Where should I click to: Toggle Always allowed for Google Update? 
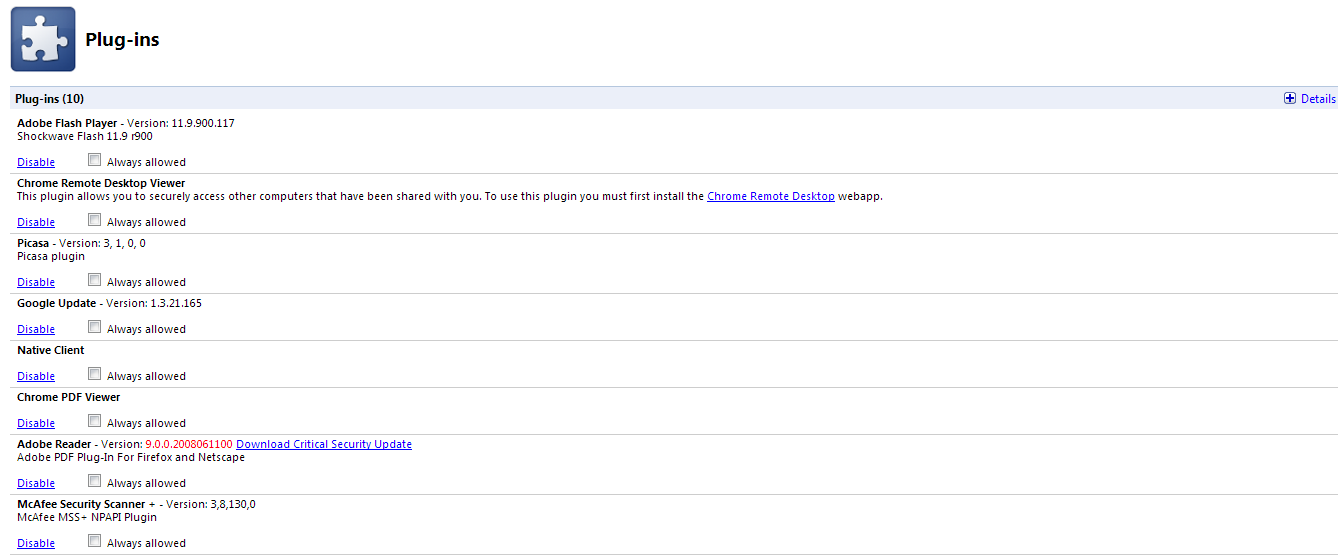click(94, 327)
